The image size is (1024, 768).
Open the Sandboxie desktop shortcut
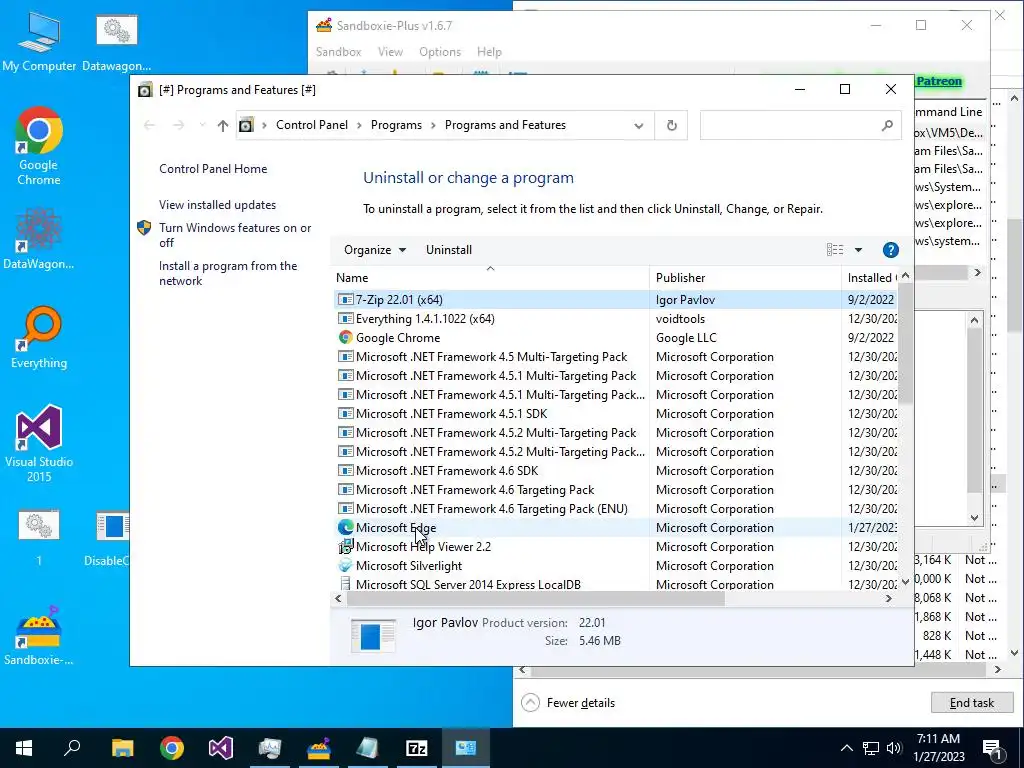tap(39, 635)
